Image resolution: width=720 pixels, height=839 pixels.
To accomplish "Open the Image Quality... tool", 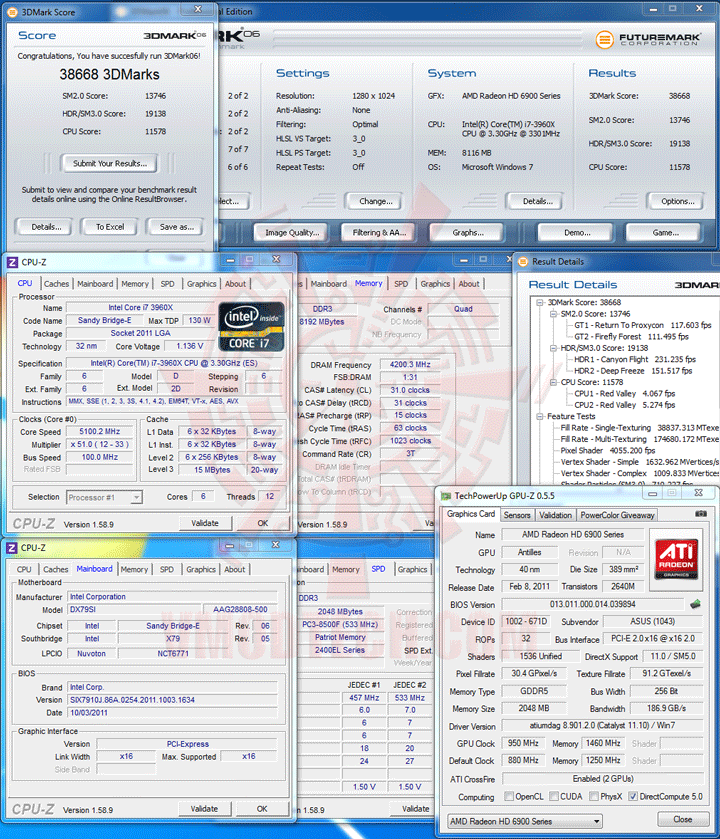I will 292,232.
